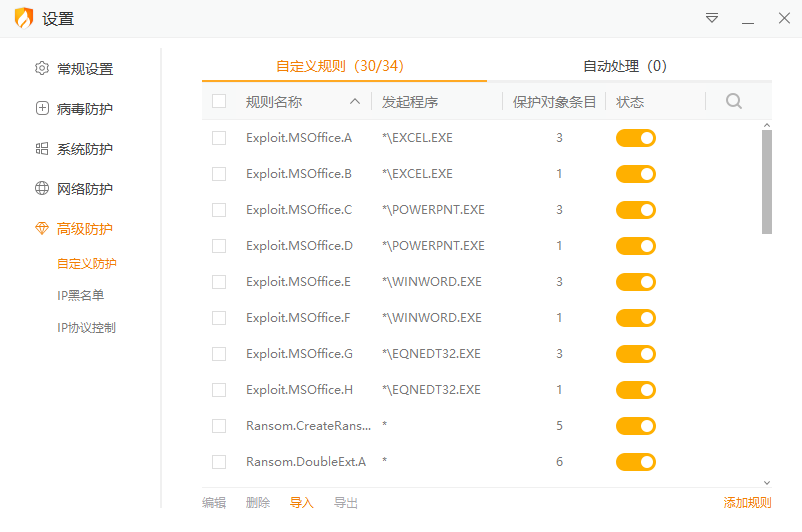Disable the Exploit.MSOffice.A rule toggle
Screen dimensions: 802x532
pos(636,138)
